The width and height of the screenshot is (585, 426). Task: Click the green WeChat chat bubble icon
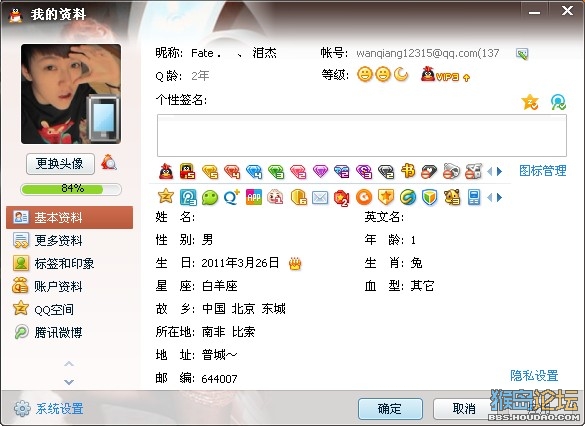pyautogui.click(x=210, y=197)
